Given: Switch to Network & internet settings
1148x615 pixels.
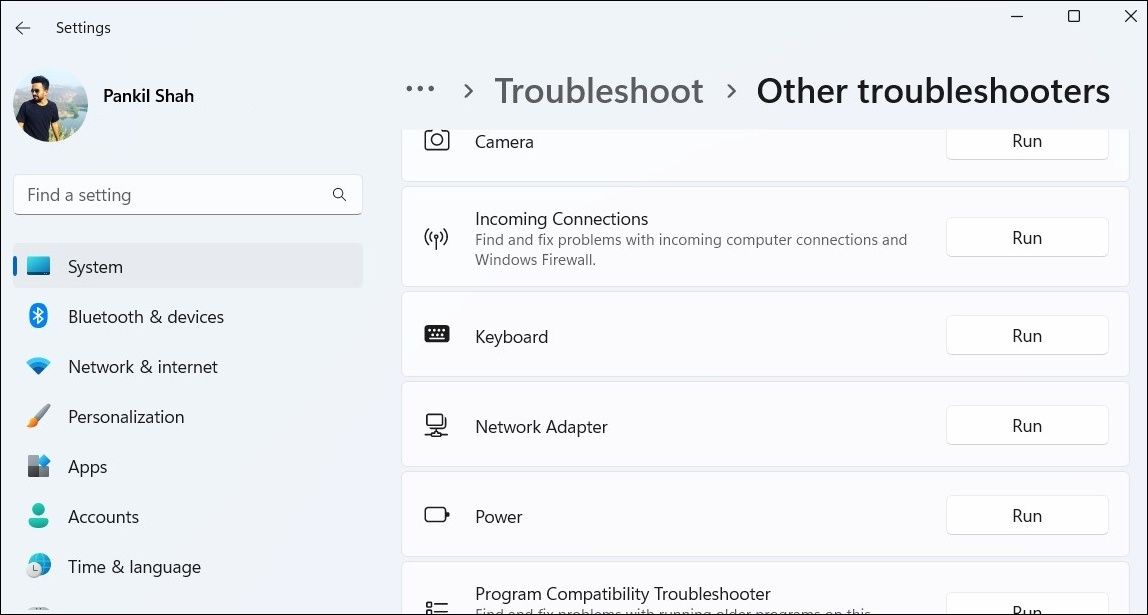Looking at the screenshot, I should [142, 366].
